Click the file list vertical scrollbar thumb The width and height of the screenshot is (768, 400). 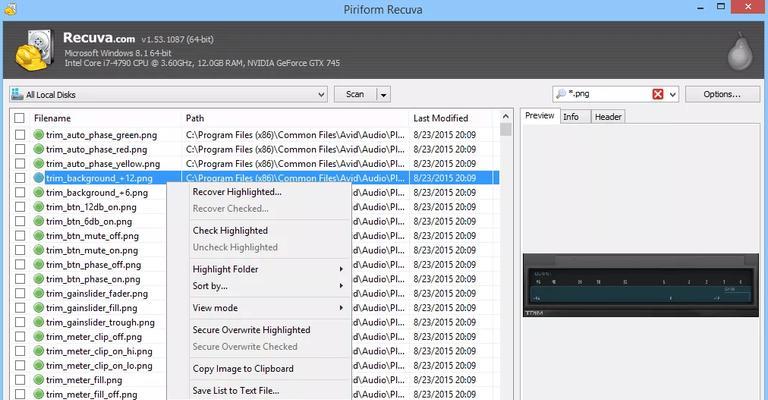(x=505, y=129)
